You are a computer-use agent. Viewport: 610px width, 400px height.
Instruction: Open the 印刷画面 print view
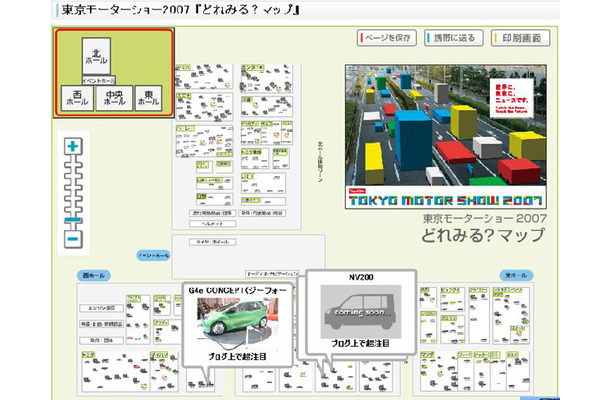click(521, 38)
